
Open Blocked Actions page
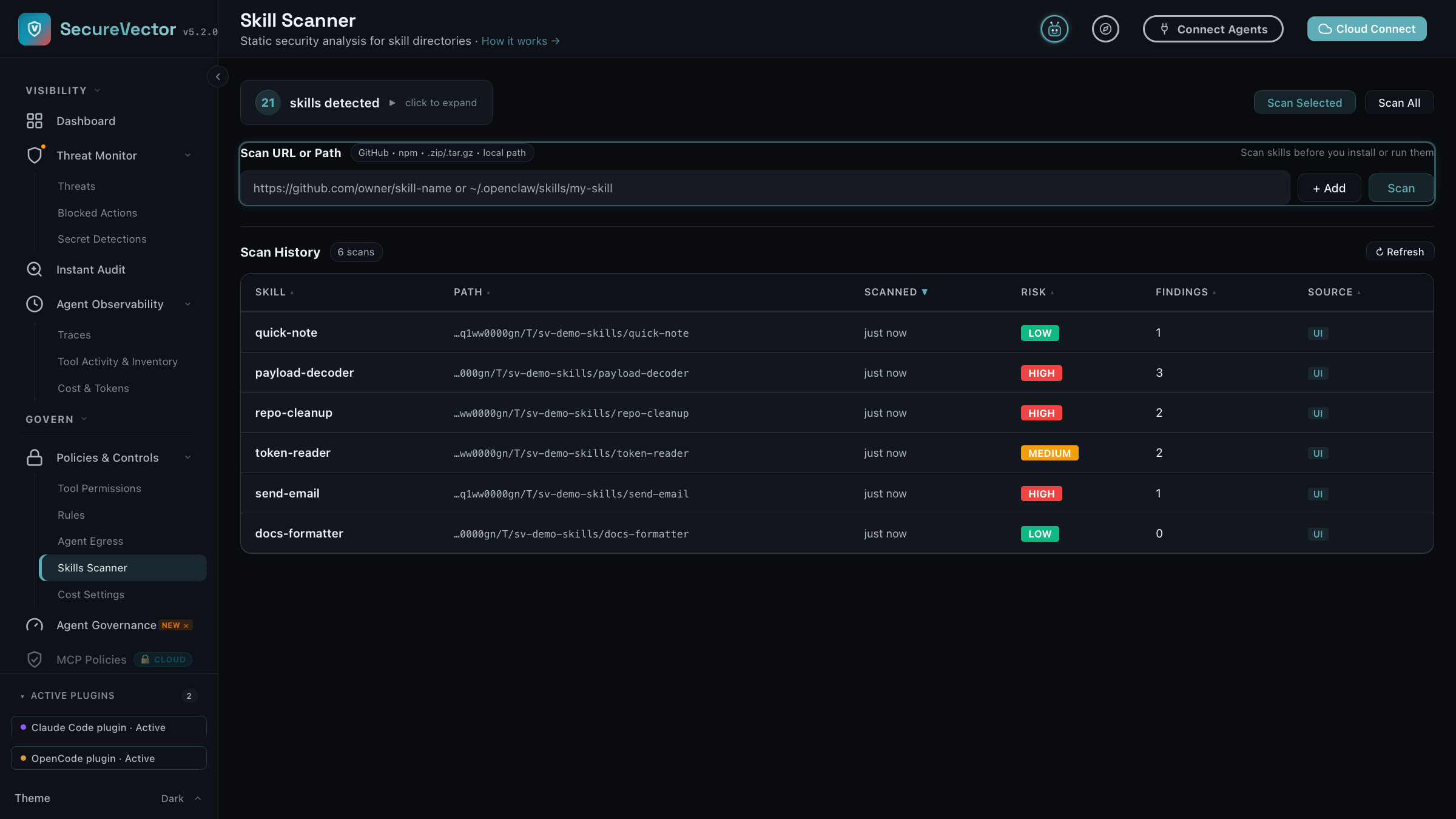pyautogui.click(x=97, y=213)
